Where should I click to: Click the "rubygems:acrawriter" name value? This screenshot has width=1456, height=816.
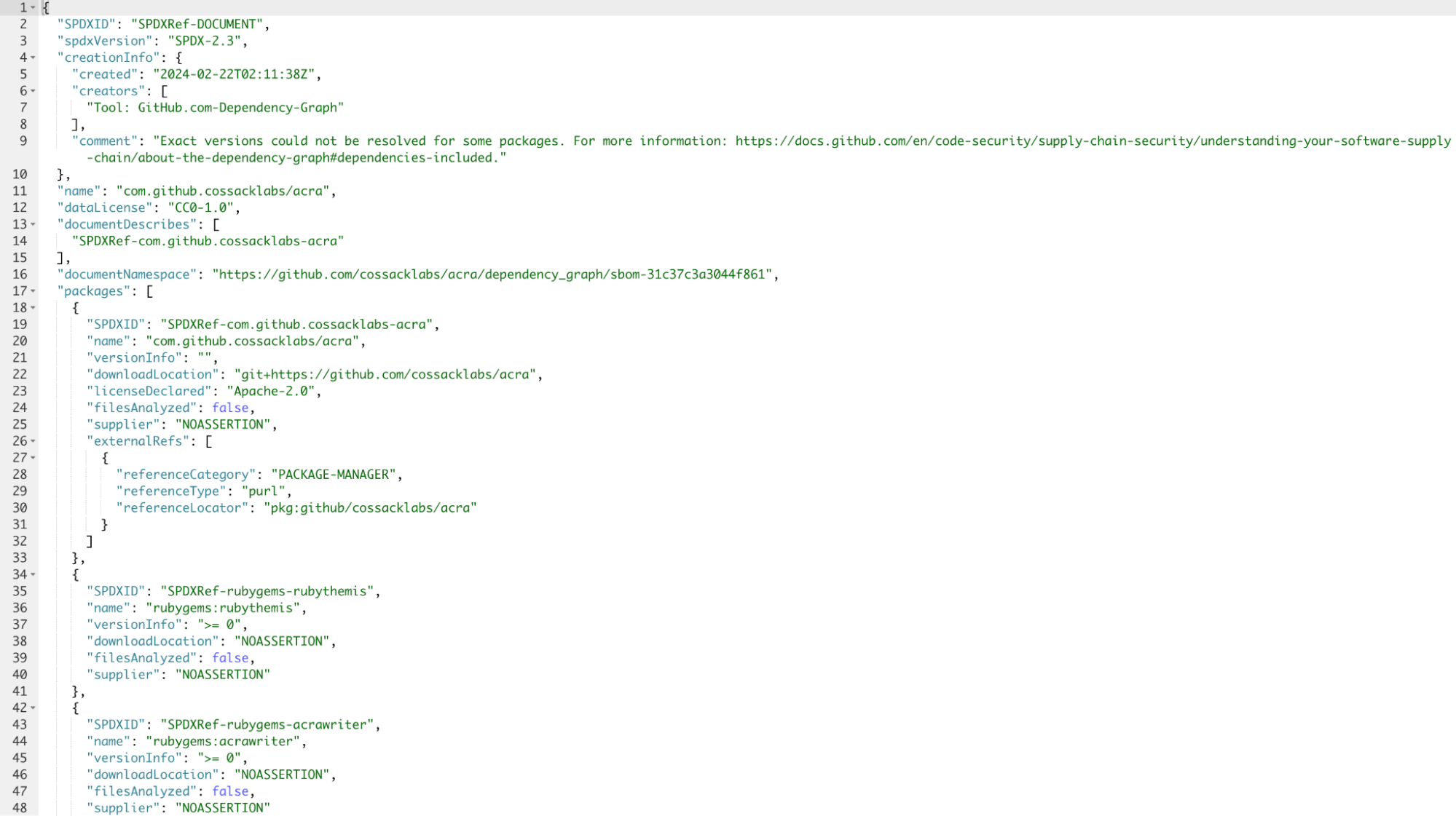(x=222, y=741)
